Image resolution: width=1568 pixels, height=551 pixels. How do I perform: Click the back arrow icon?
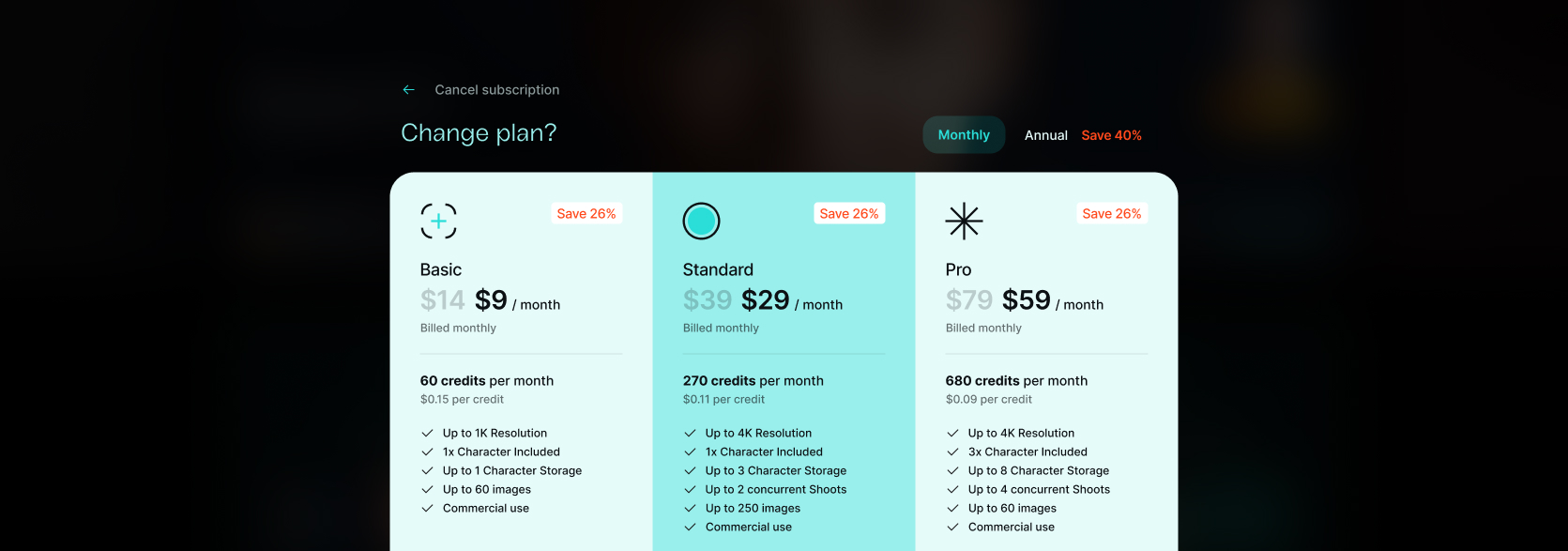(408, 90)
